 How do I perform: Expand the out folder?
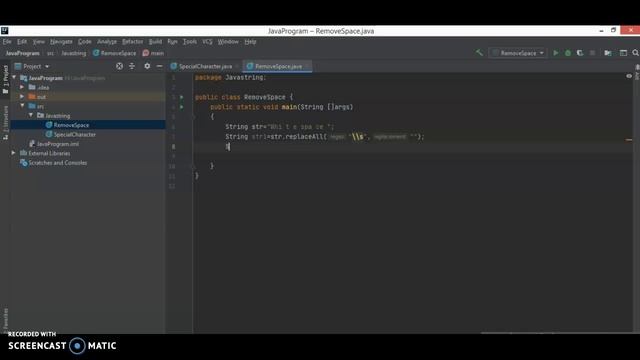(x=22, y=97)
